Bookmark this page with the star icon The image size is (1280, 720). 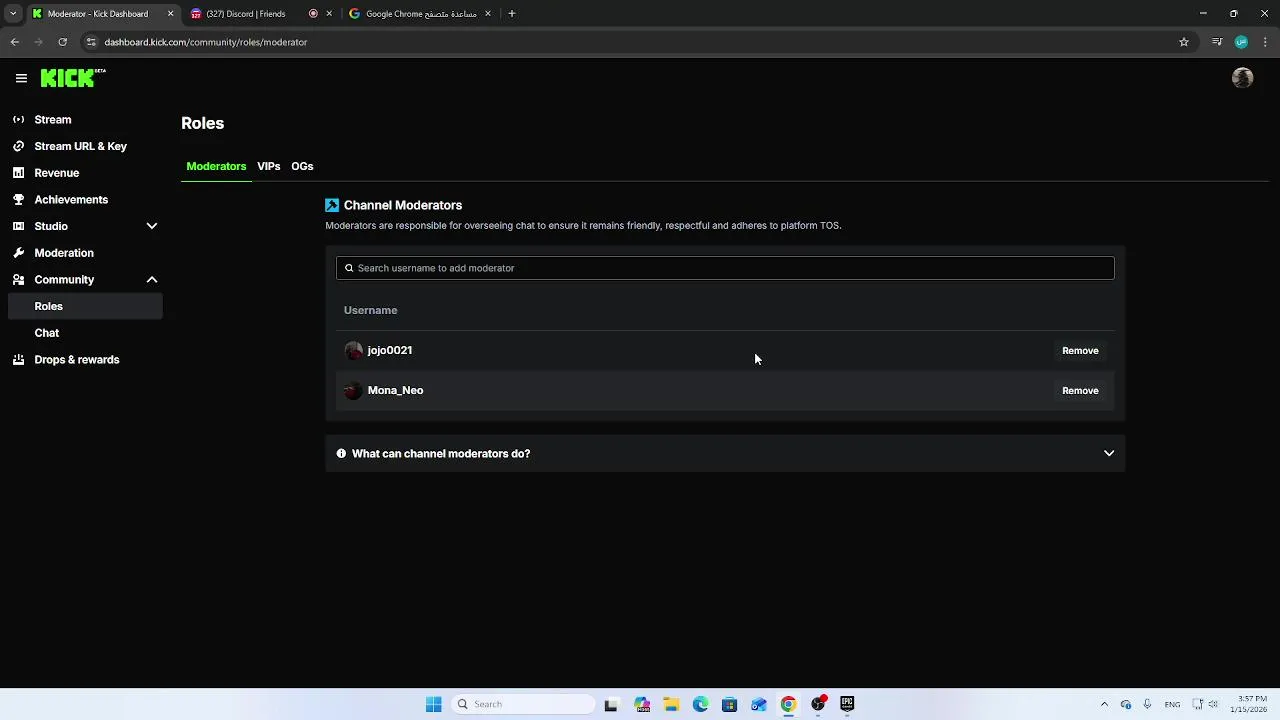tap(1184, 42)
